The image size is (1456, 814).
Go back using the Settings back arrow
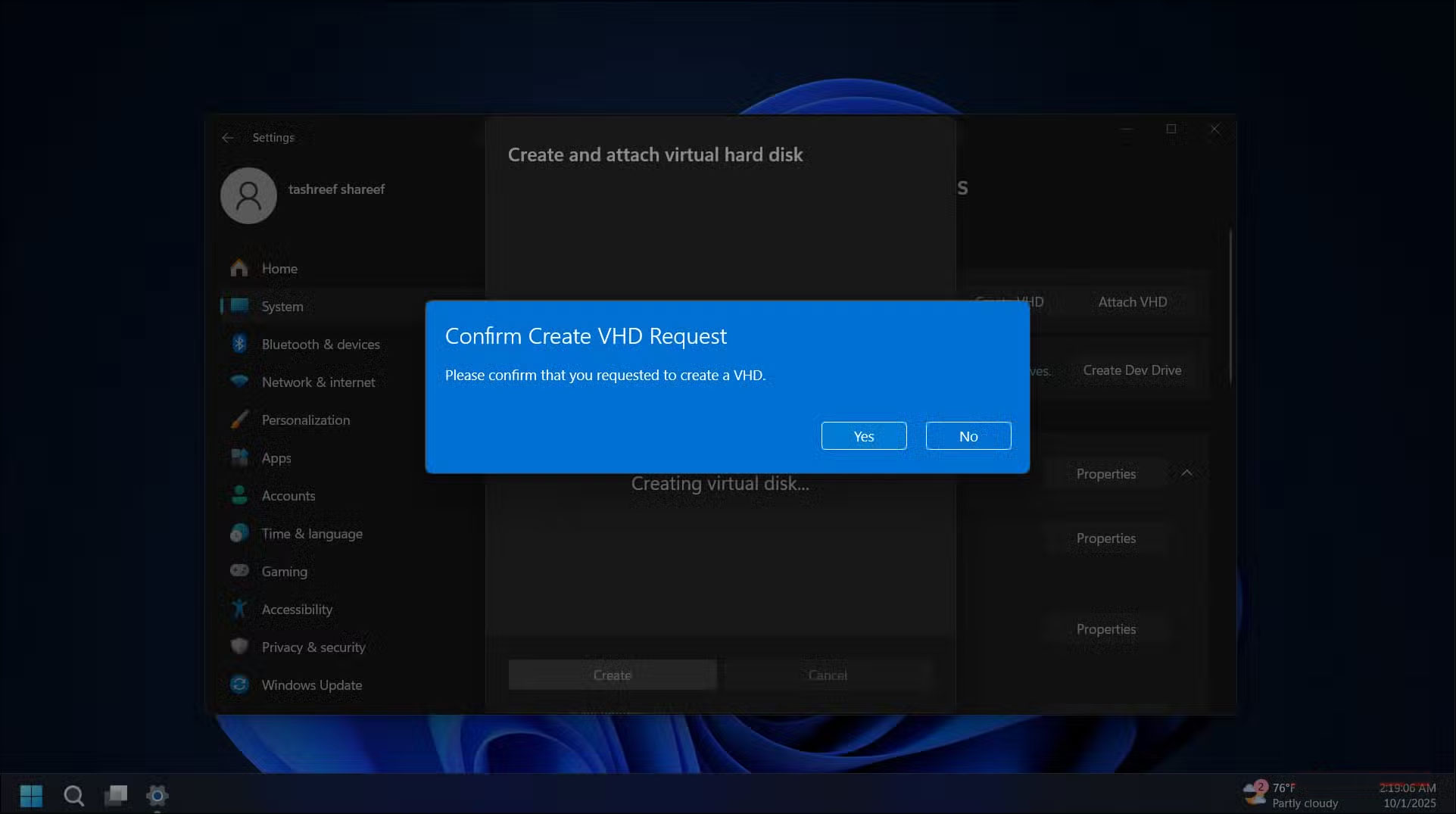click(228, 137)
